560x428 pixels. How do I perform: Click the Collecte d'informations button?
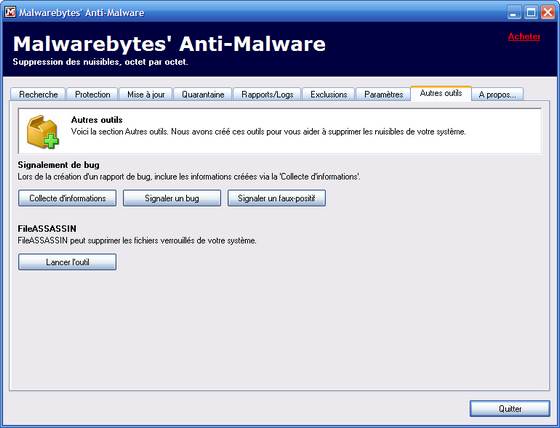(x=68, y=198)
